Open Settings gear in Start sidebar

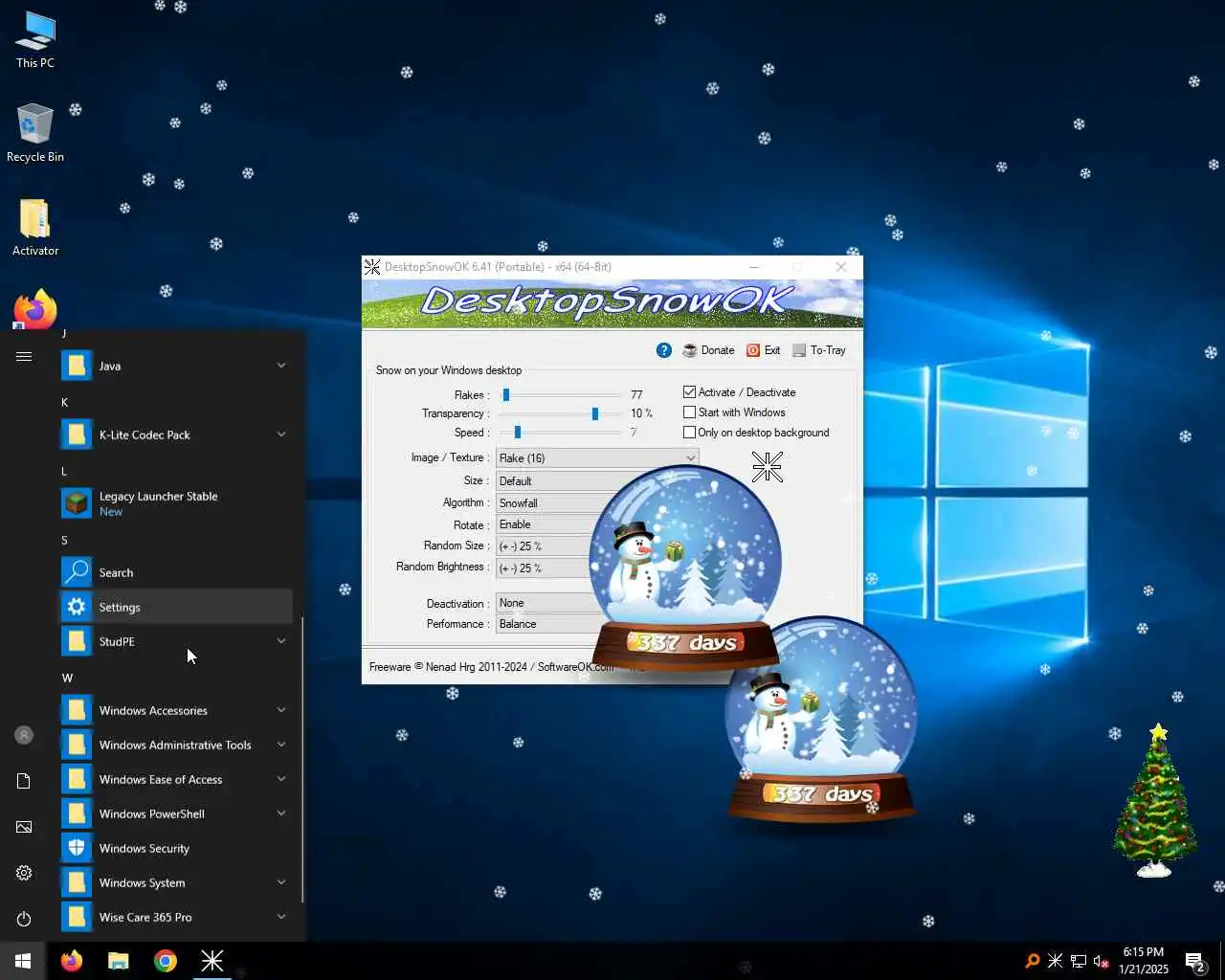click(x=24, y=873)
